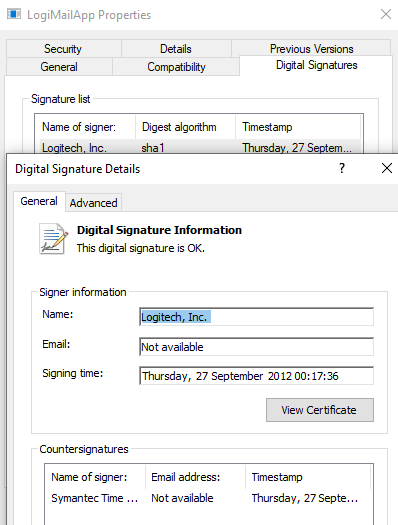Image resolution: width=398 pixels, height=525 pixels.
Task: Switch to the Details tab
Action: 176,49
